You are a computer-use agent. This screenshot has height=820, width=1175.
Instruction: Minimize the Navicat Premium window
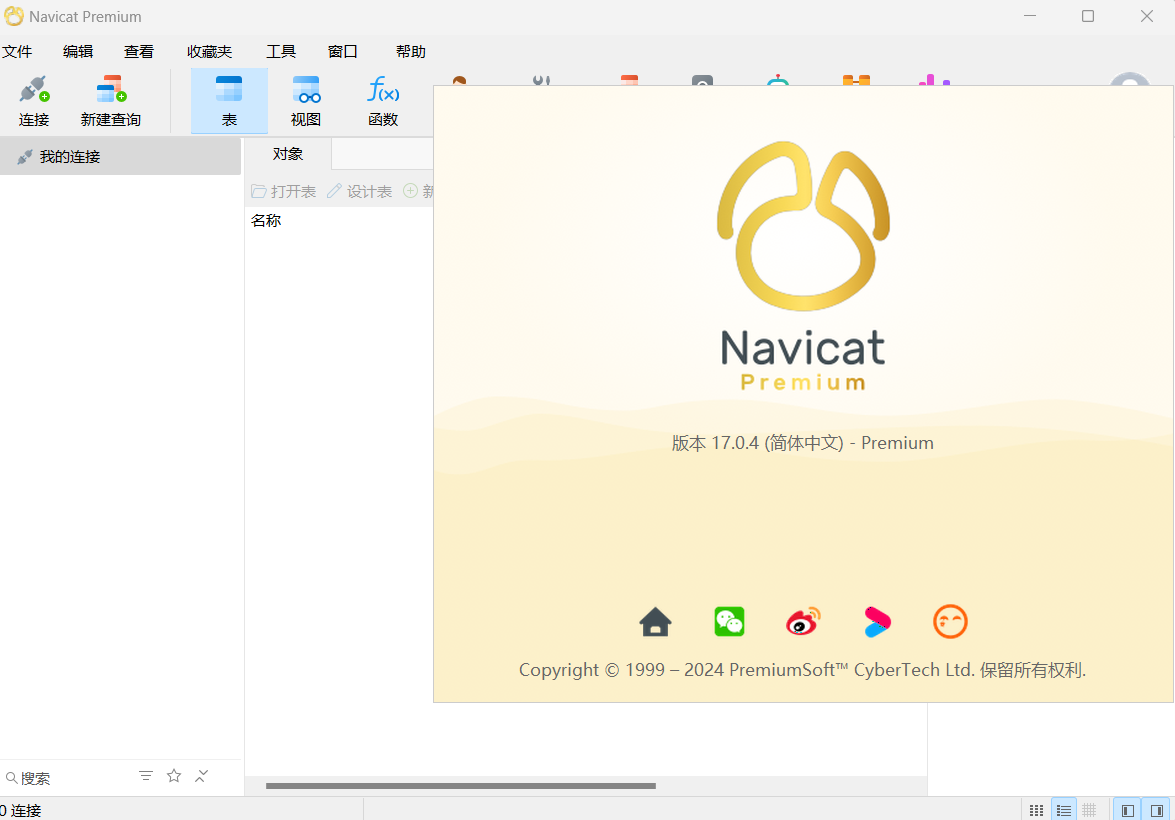(1030, 16)
